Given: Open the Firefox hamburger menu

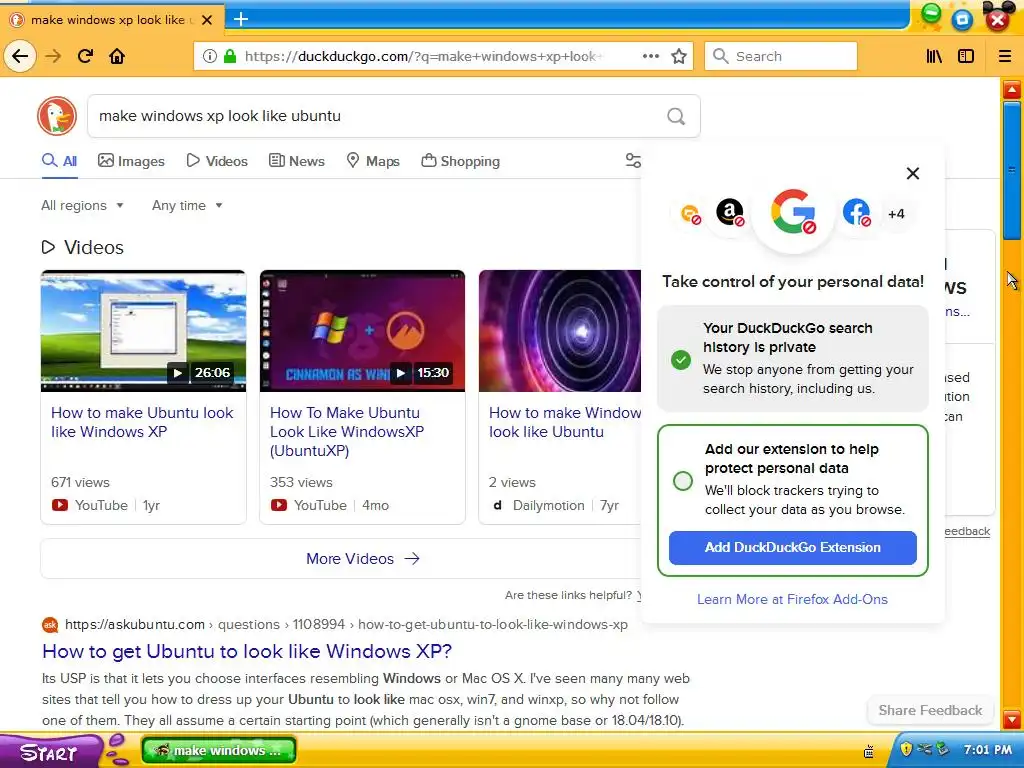Looking at the screenshot, I should coord(1004,56).
